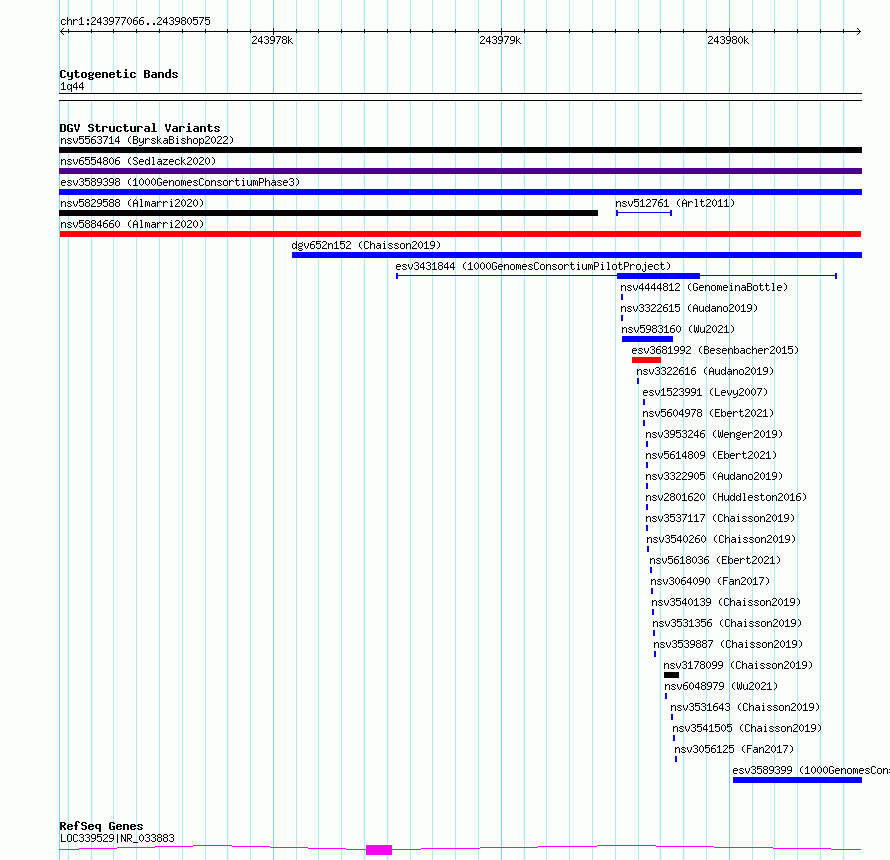Open nsv512761 (Arlt2011) label

675,203
